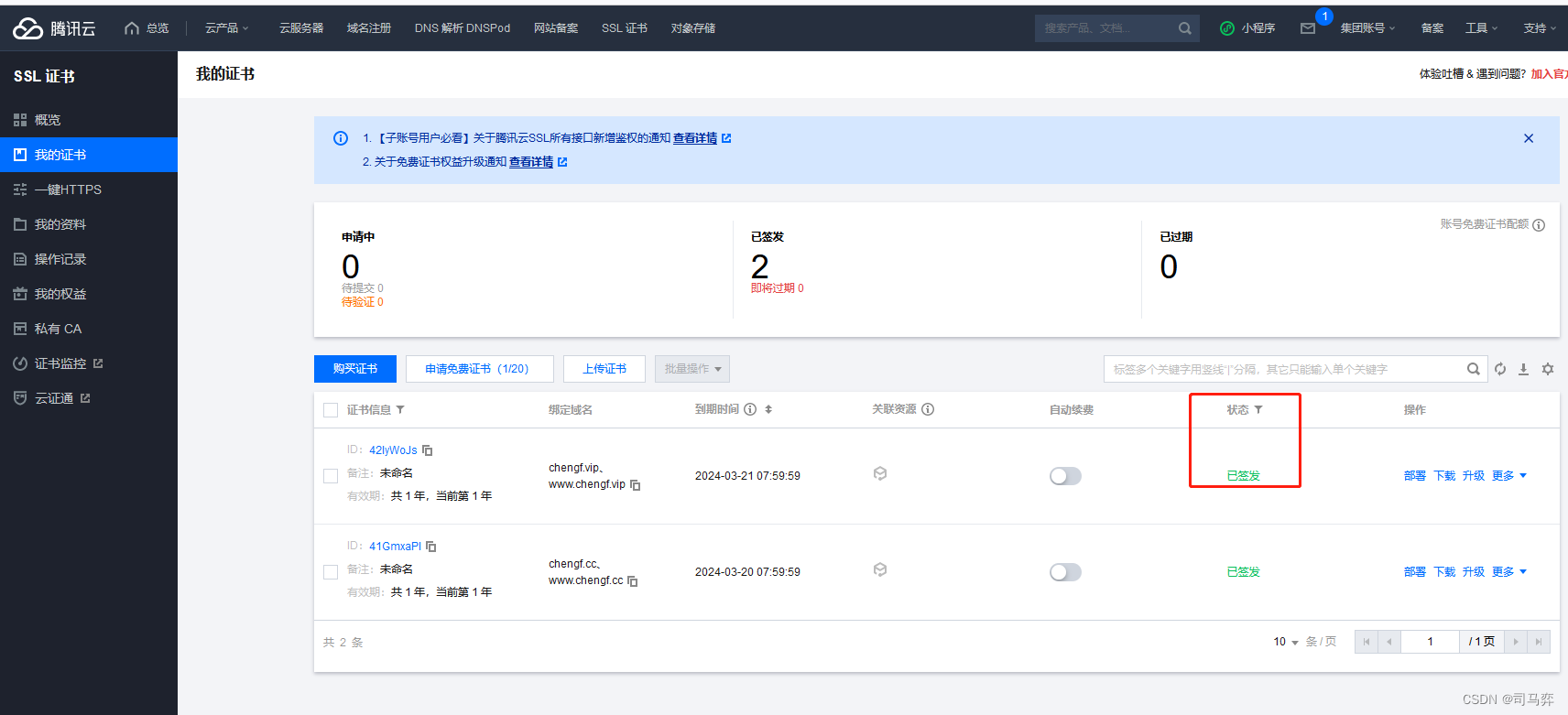
Task: Select 我的证书 in the sidebar
Action: pos(89,155)
